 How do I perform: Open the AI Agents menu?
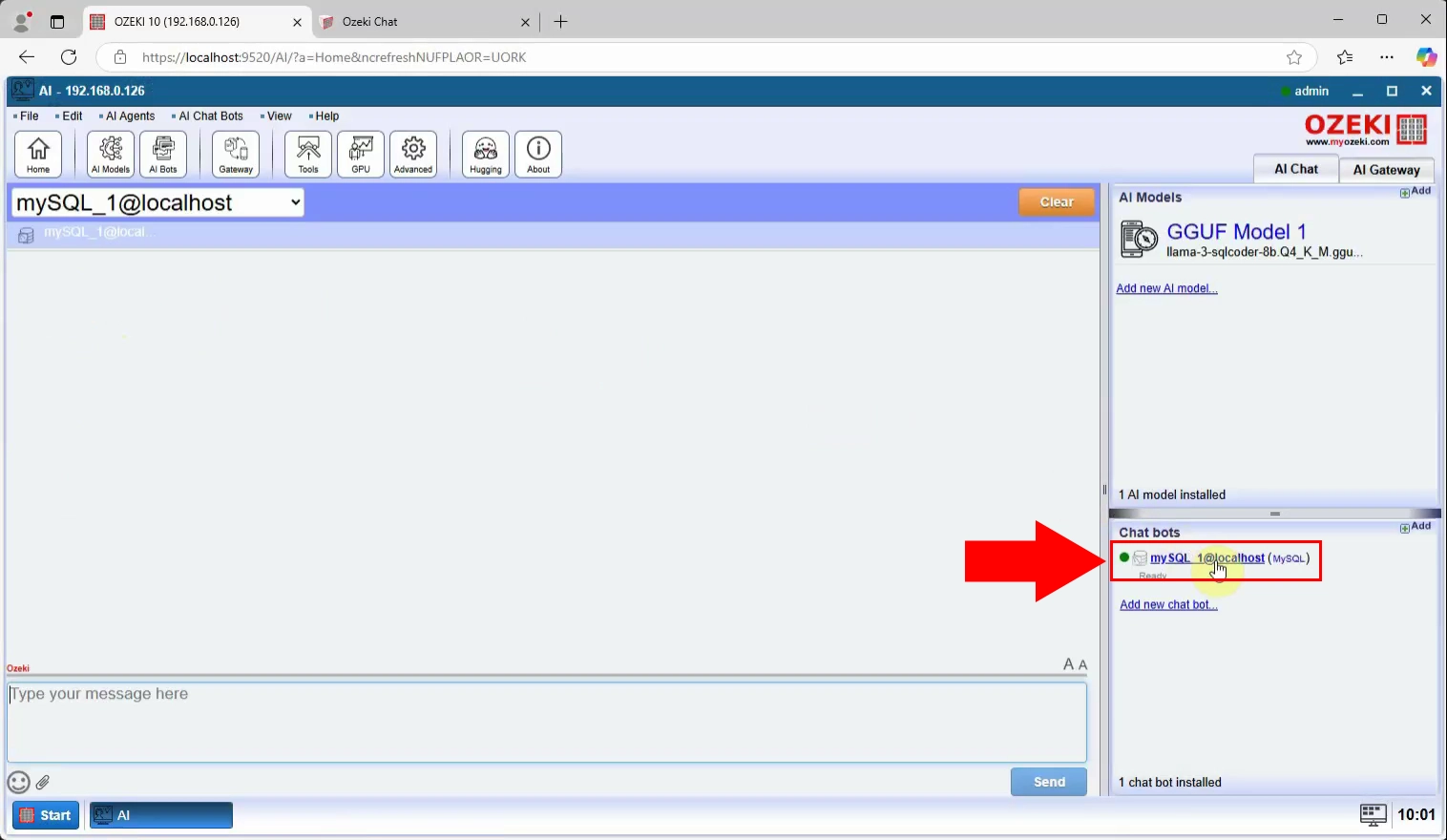[x=127, y=116]
